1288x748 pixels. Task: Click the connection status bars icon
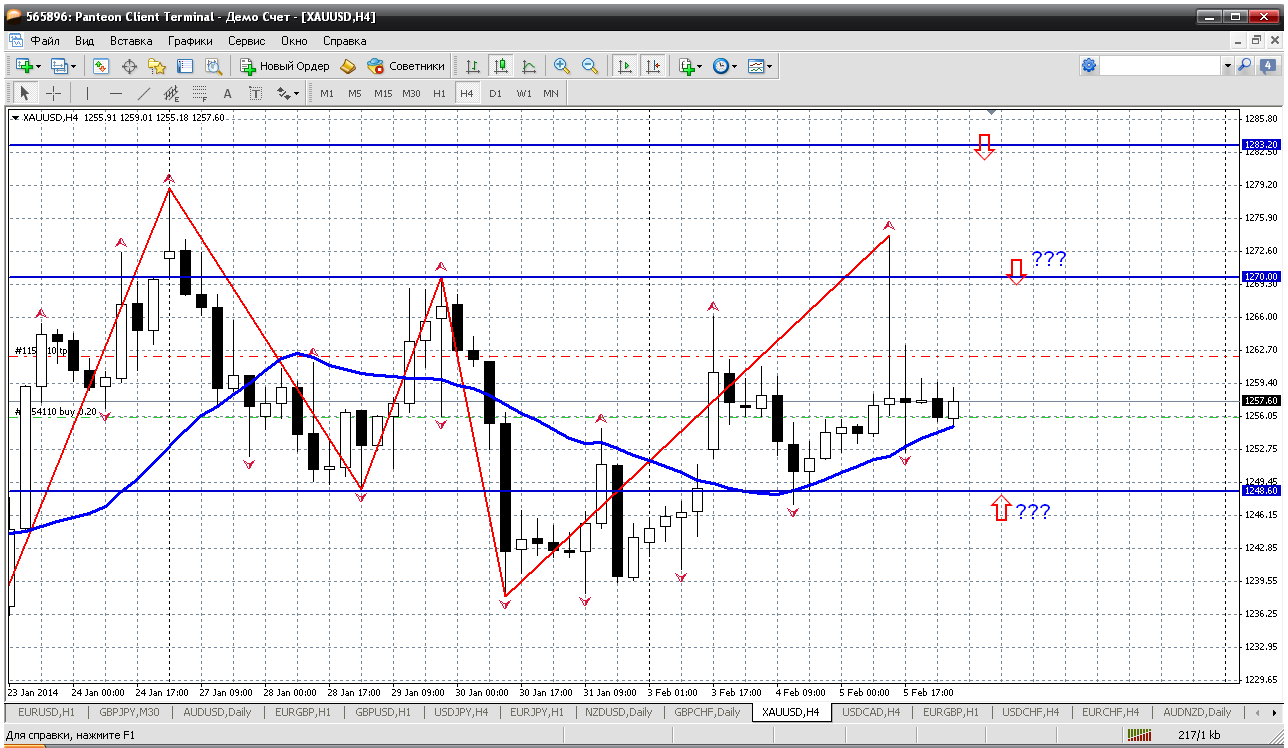tap(1139, 736)
